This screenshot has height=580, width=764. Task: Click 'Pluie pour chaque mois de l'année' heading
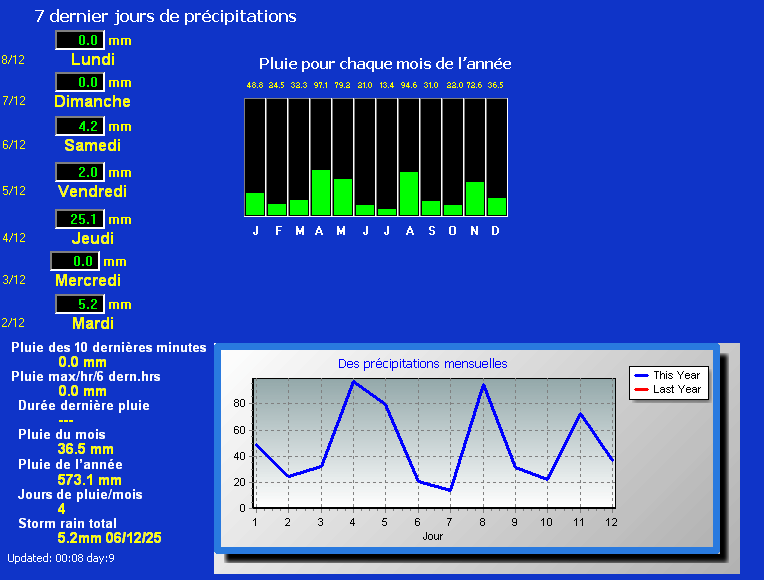(385, 64)
